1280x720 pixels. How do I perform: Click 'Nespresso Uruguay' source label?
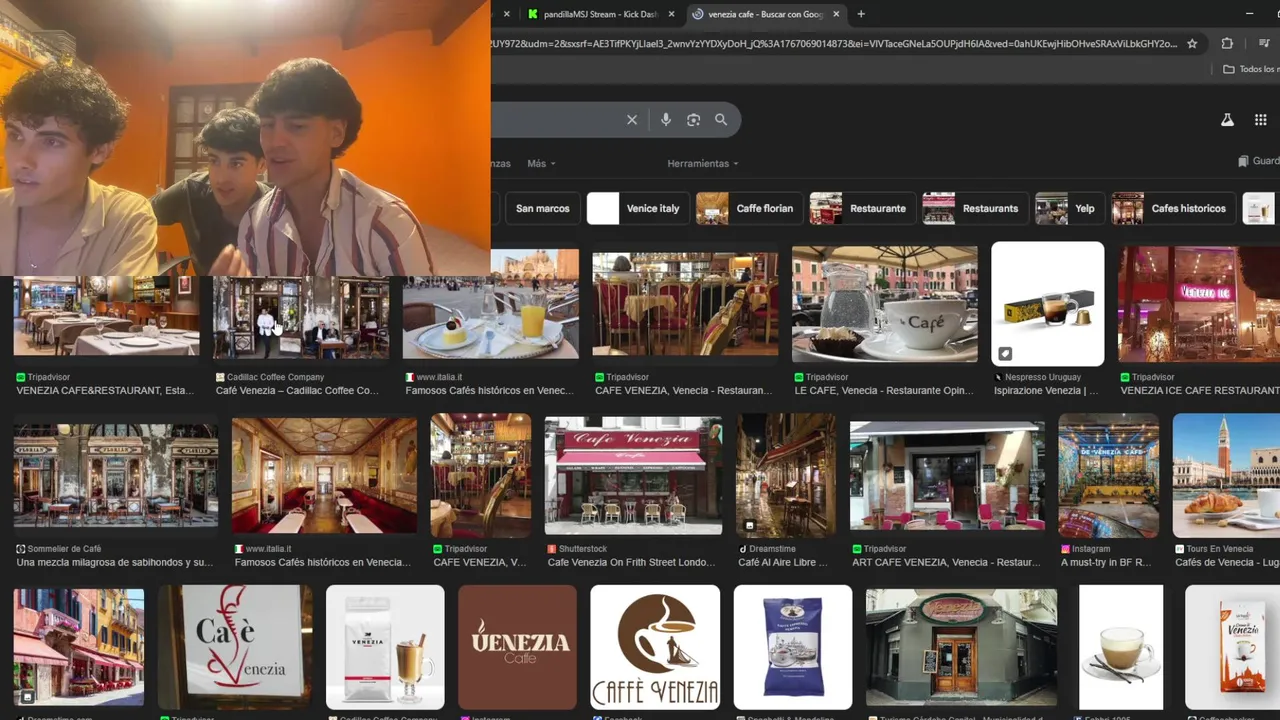[1043, 377]
